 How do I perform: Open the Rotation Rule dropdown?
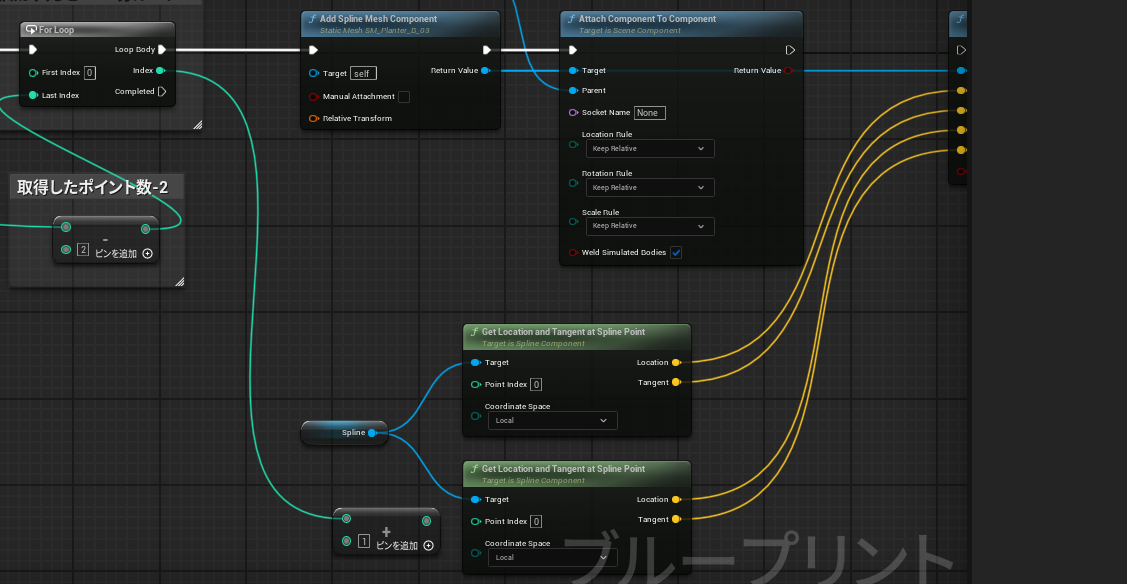coord(649,187)
